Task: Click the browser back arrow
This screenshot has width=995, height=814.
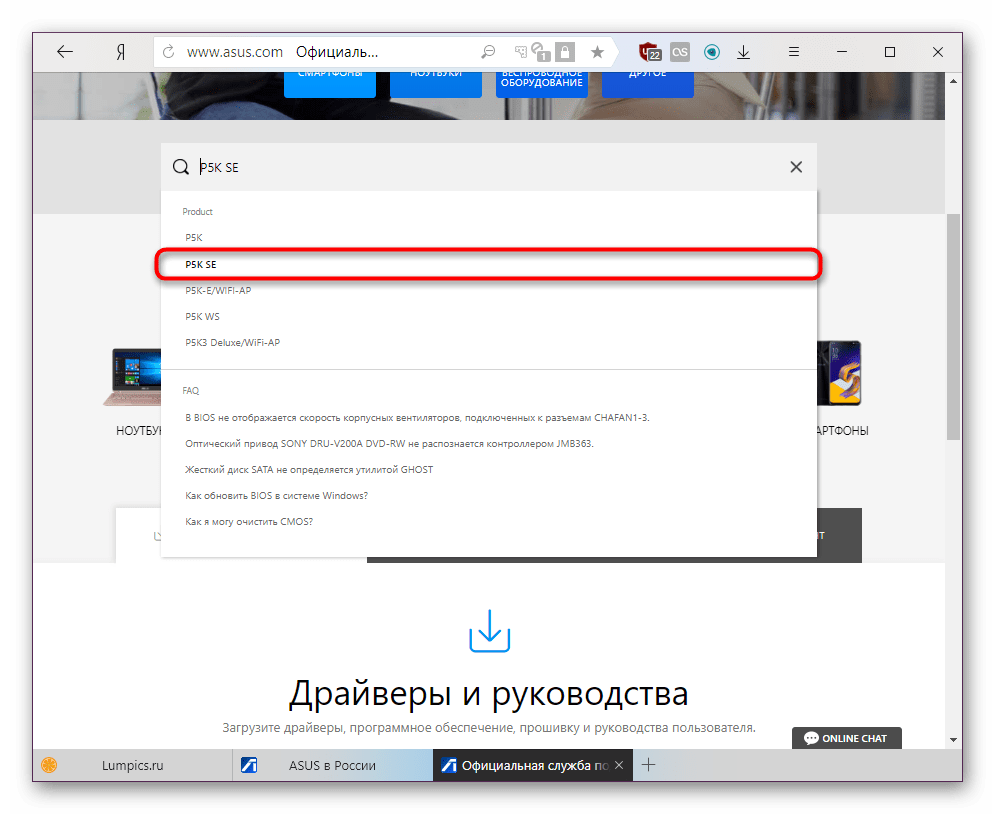Action: point(65,52)
